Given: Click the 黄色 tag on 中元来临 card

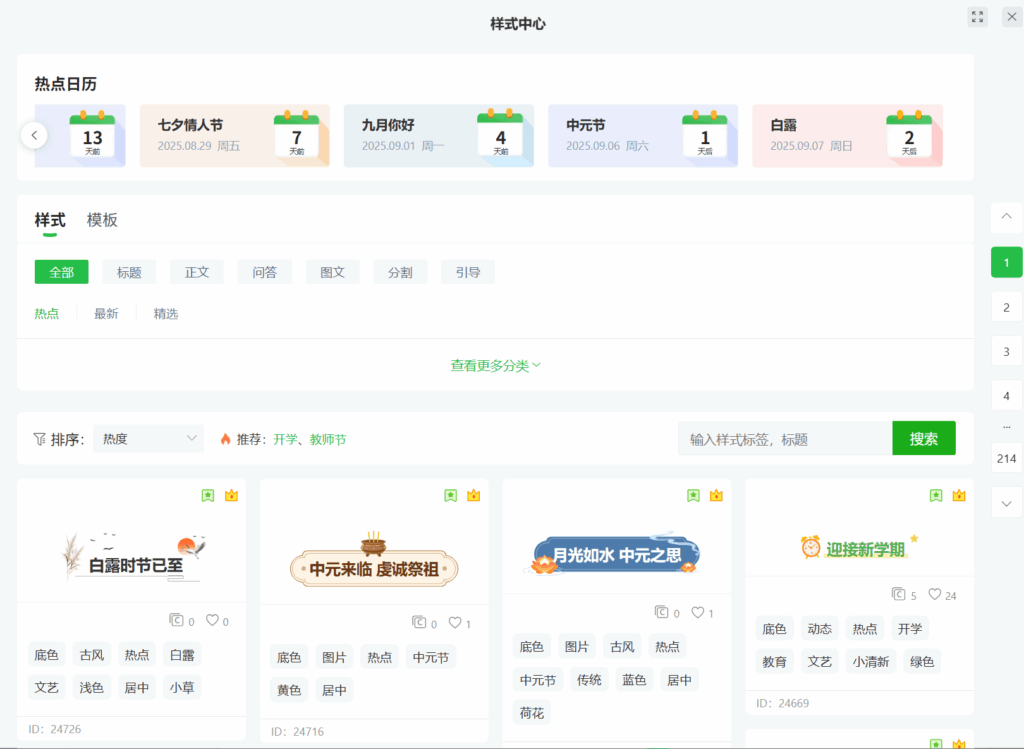Looking at the screenshot, I should [x=289, y=690].
